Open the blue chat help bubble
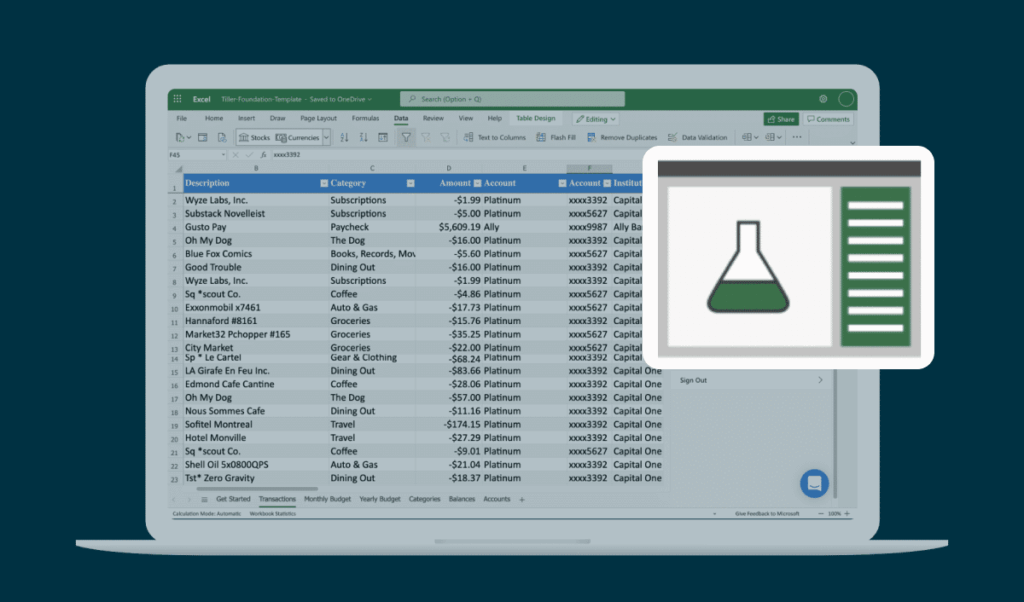Screen dimensions: 1024x602 pyautogui.click(x=814, y=483)
